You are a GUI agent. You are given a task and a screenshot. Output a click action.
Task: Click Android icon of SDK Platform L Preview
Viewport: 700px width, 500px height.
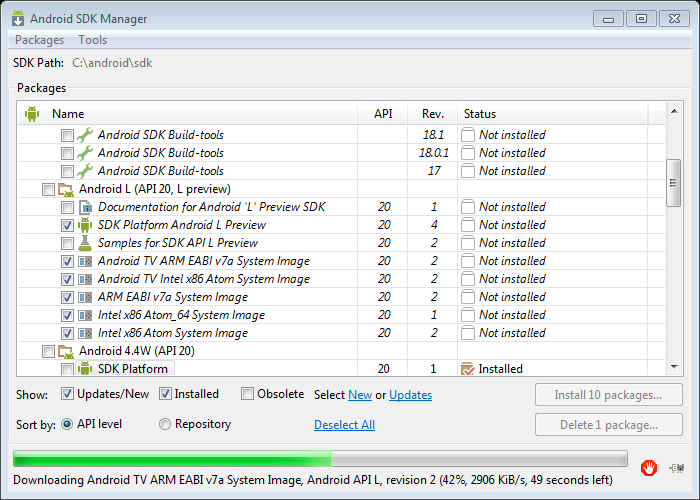click(x=85, y=225)
